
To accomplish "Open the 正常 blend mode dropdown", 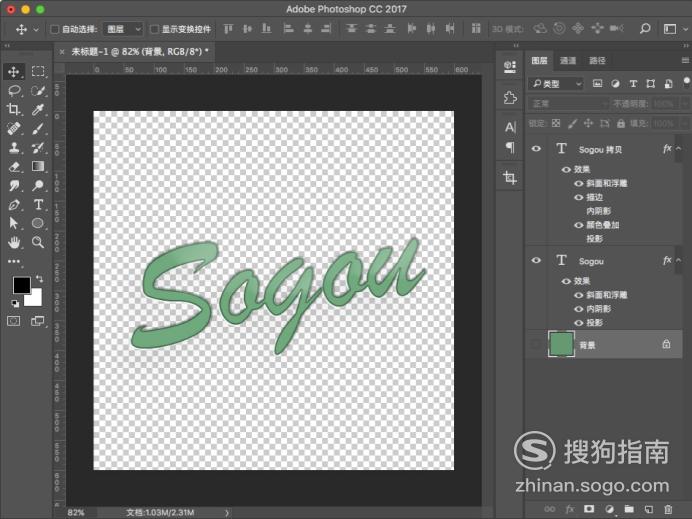I will (x=568, y=104).
